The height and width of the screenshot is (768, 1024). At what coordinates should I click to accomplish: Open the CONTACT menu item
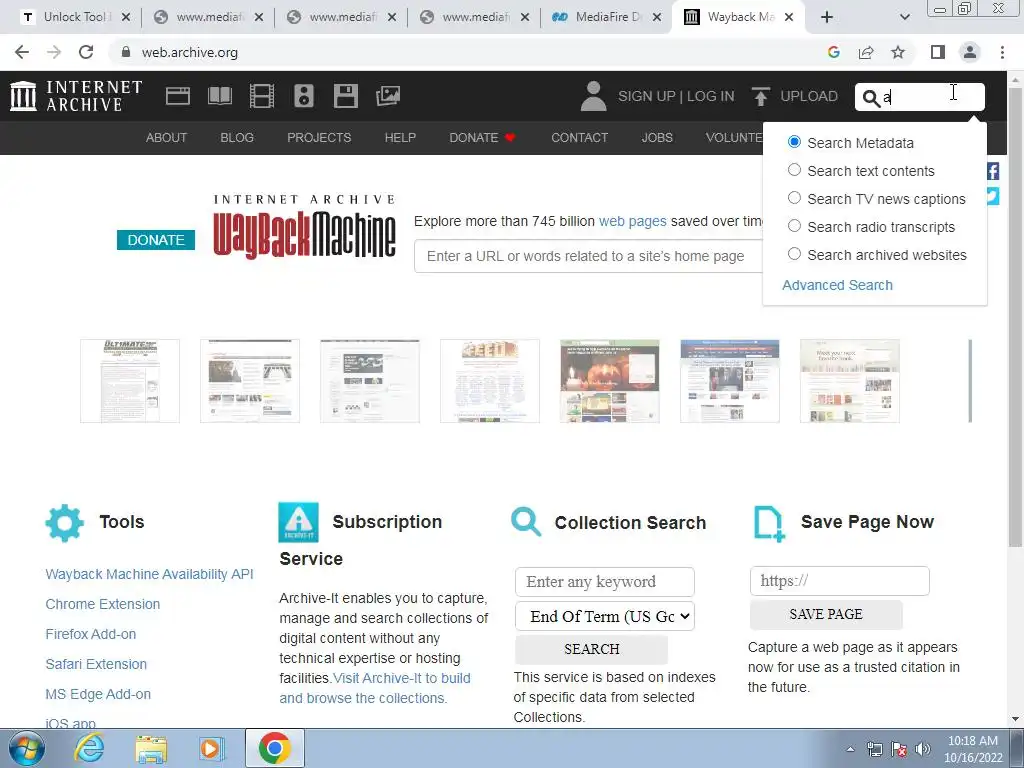[x=579, y=138]
